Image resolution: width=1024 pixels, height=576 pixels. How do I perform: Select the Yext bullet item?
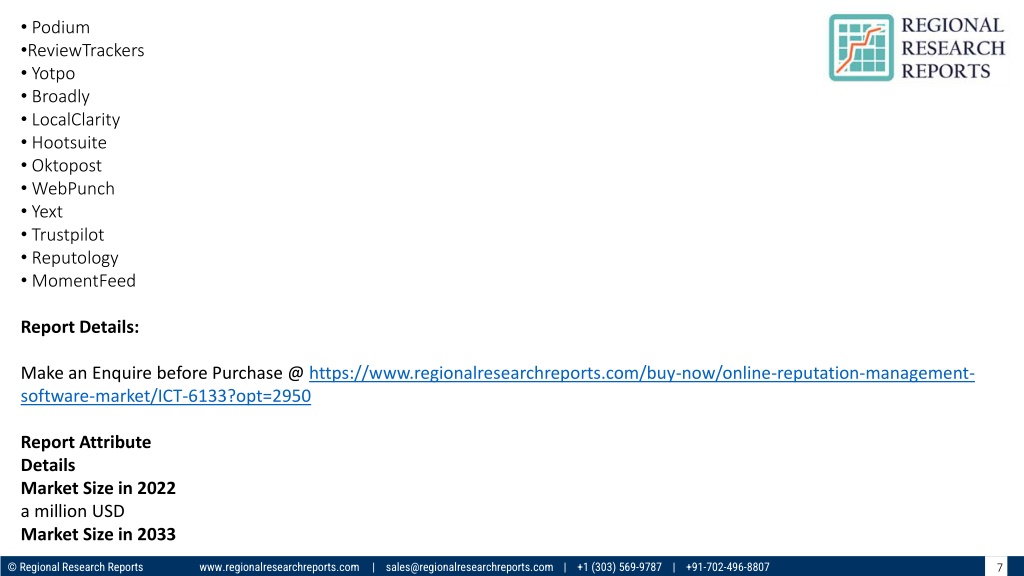coord(42,212)
